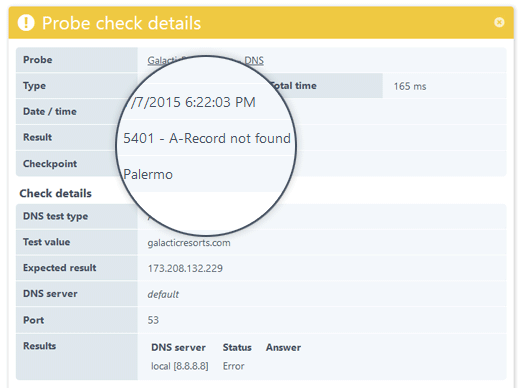
Task: Click the warning exclamation icon in header
Action: pyautogui.click(x=26, y=23)
